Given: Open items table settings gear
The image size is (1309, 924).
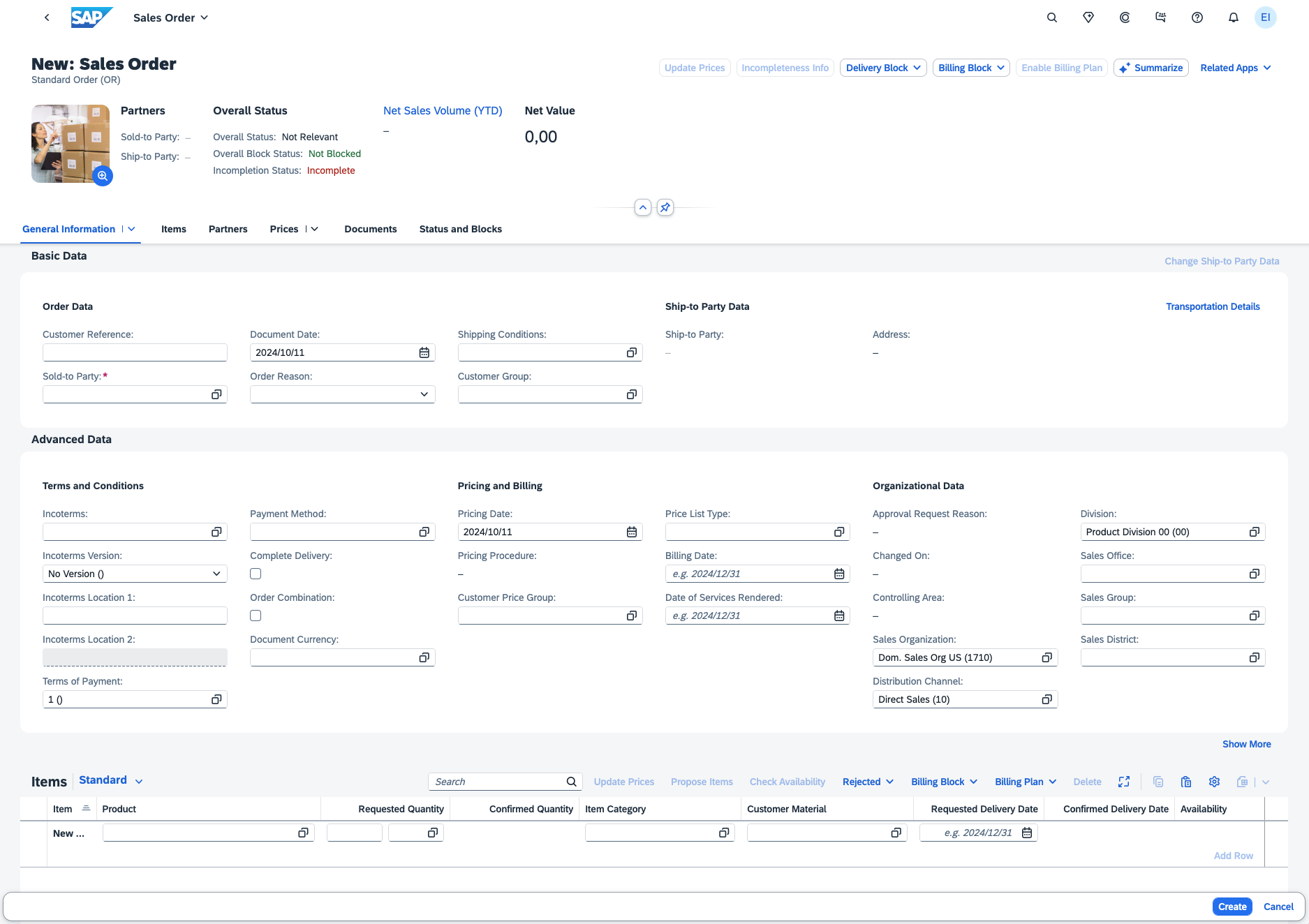Looking at the screenshot, I should (x=1214, y=782).
